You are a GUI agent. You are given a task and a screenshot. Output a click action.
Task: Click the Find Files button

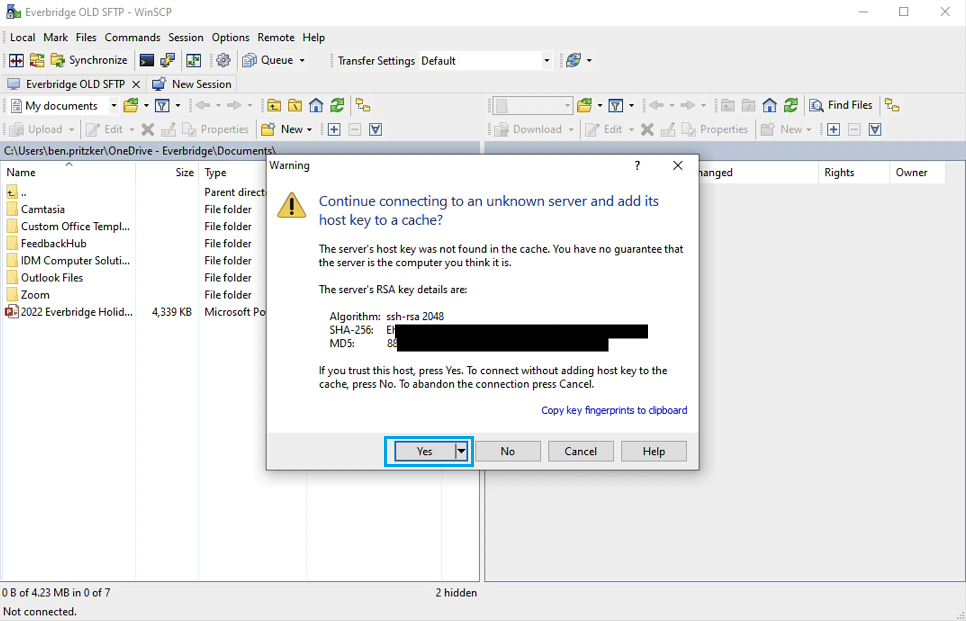tap(840, 105)
